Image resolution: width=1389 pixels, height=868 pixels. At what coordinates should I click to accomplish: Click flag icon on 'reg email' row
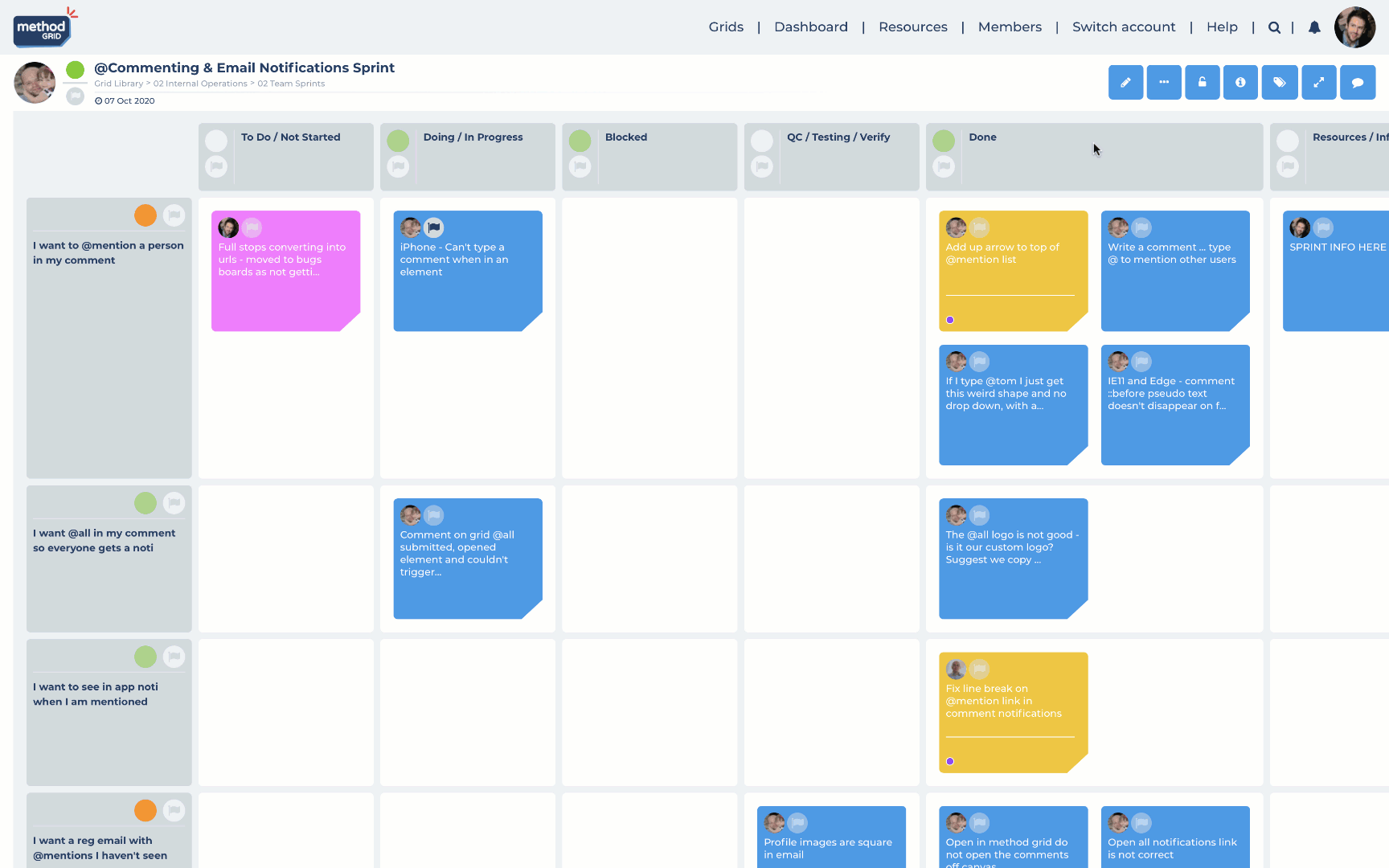[x=174, y=810]
